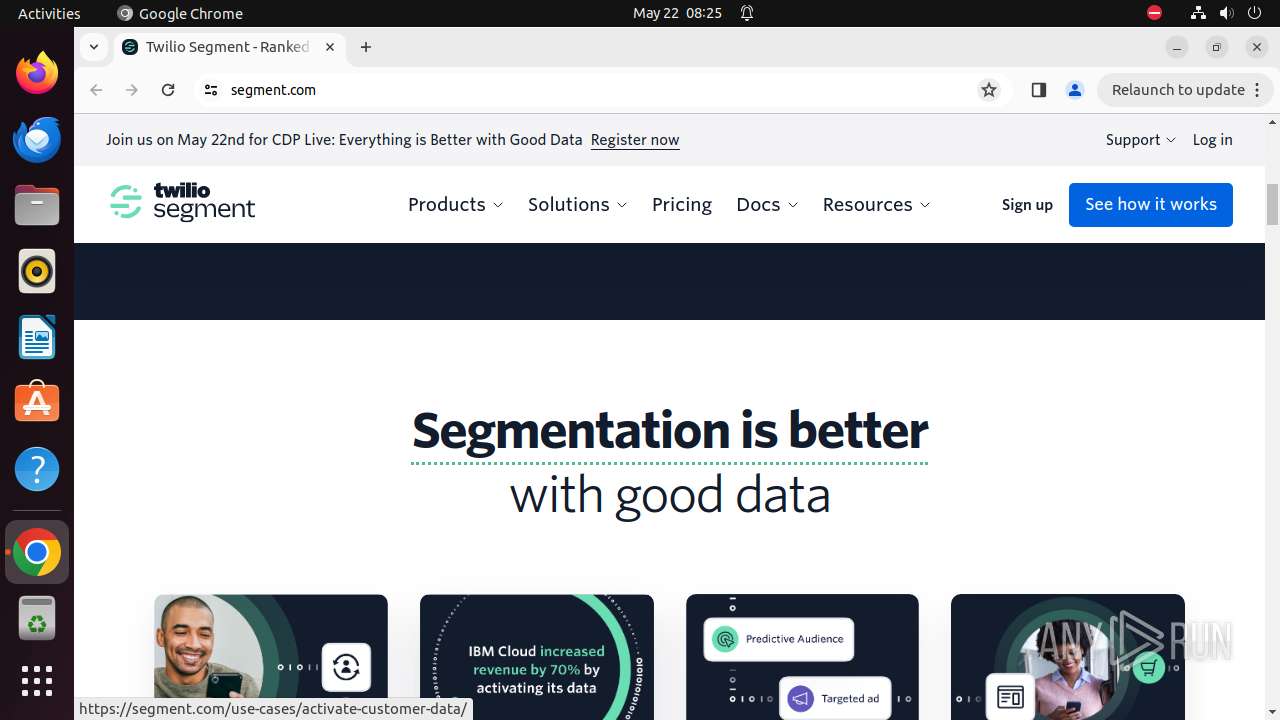
Task: Open the Activities overview
Action: [x=49, y=13]
